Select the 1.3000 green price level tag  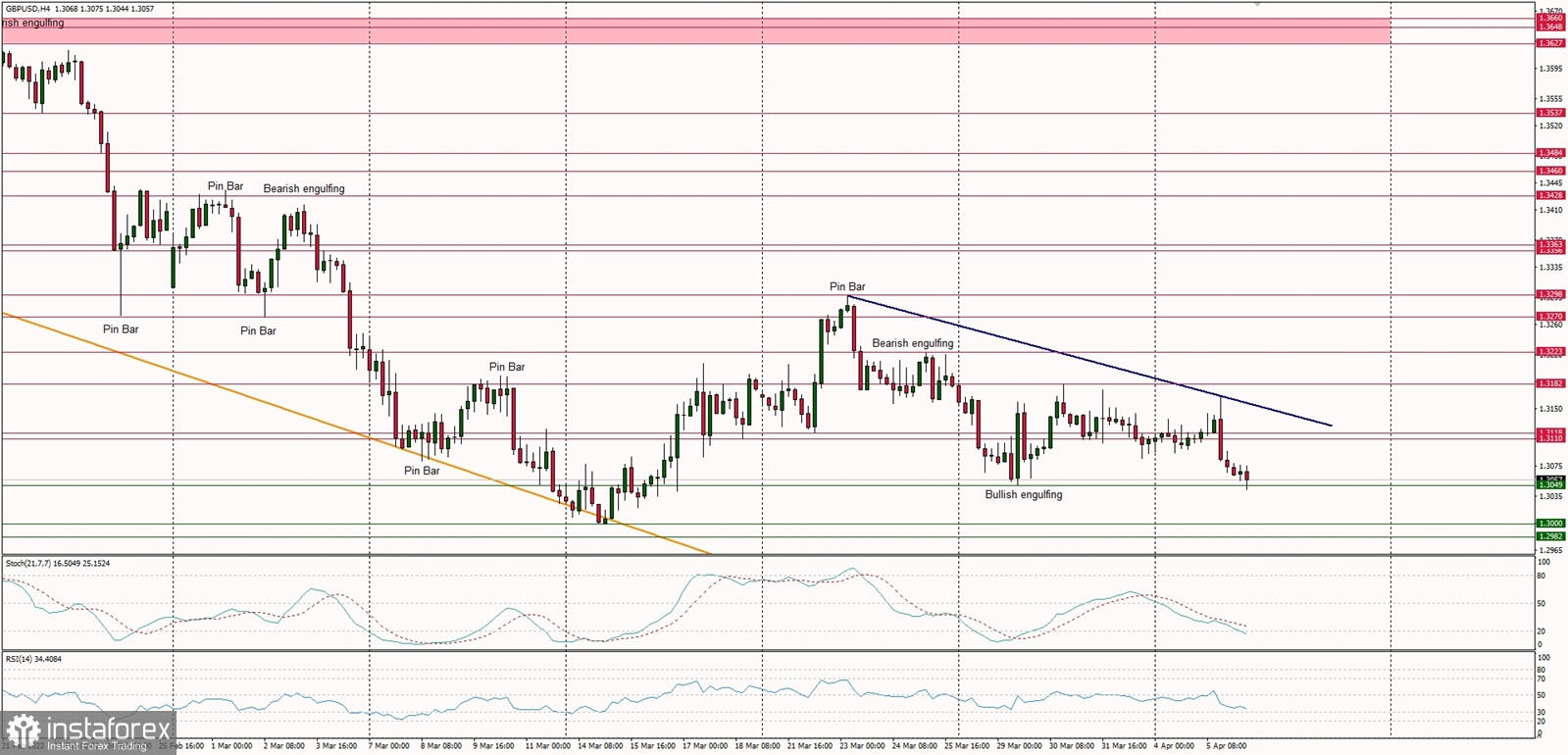[1549, 524]
